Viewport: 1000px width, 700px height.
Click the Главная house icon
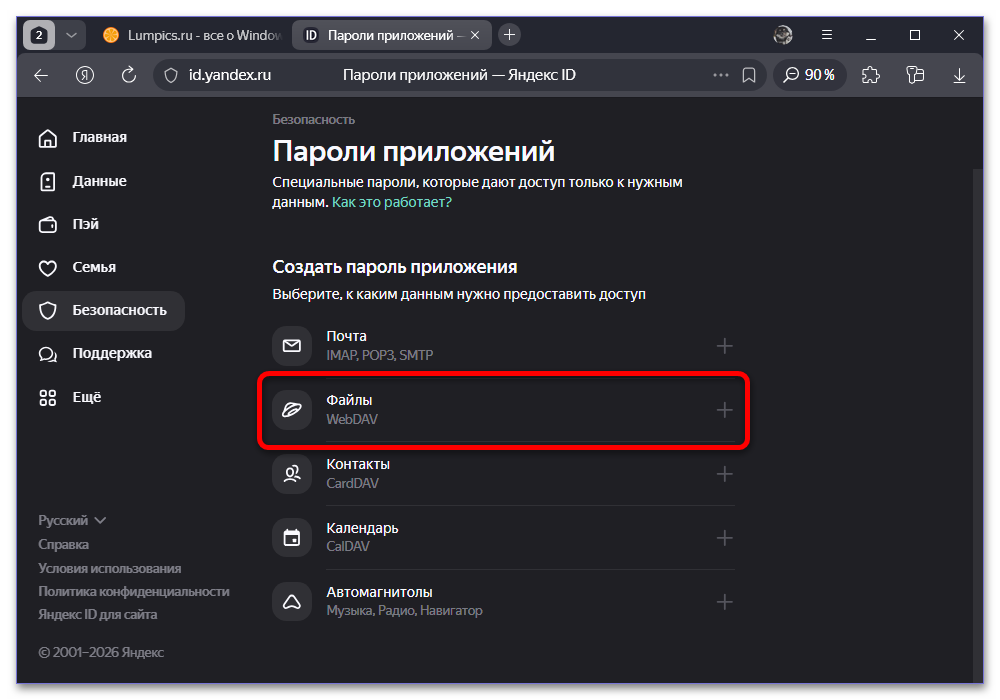click(x=48, y=138)
